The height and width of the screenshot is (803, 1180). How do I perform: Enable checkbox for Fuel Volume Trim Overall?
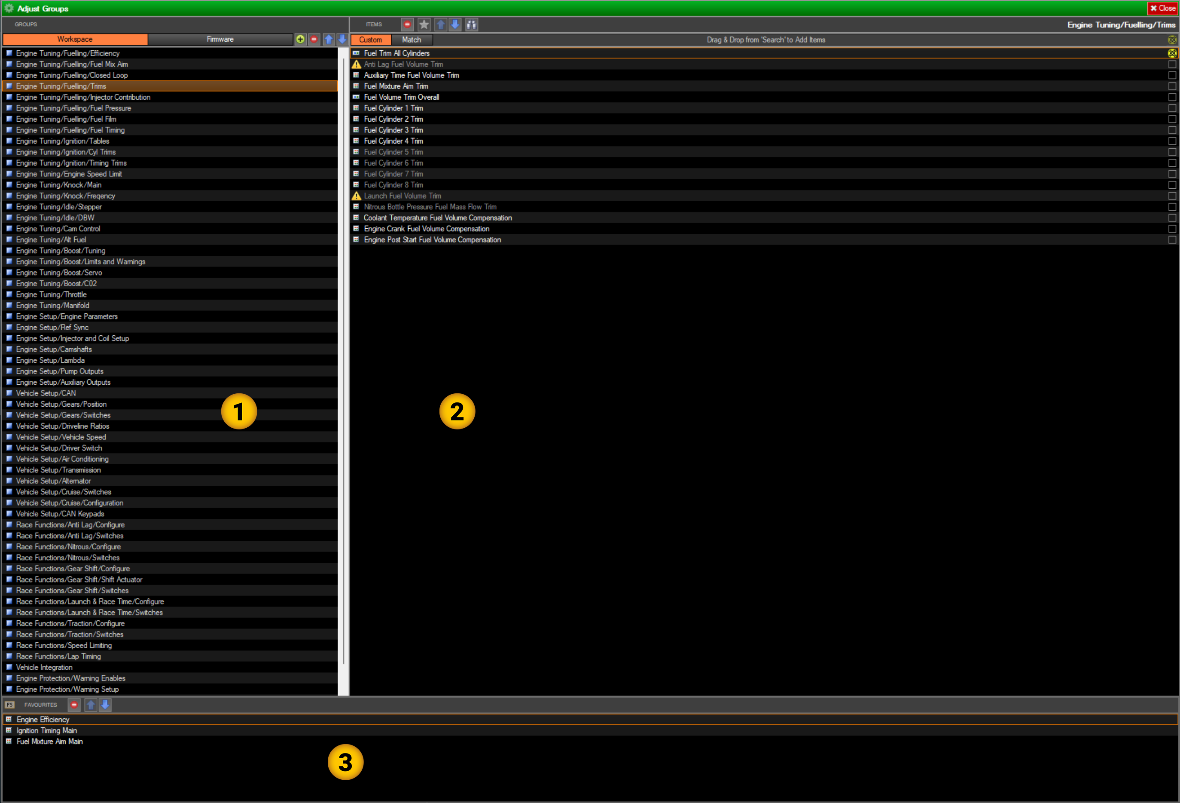tap(1172, 97)
